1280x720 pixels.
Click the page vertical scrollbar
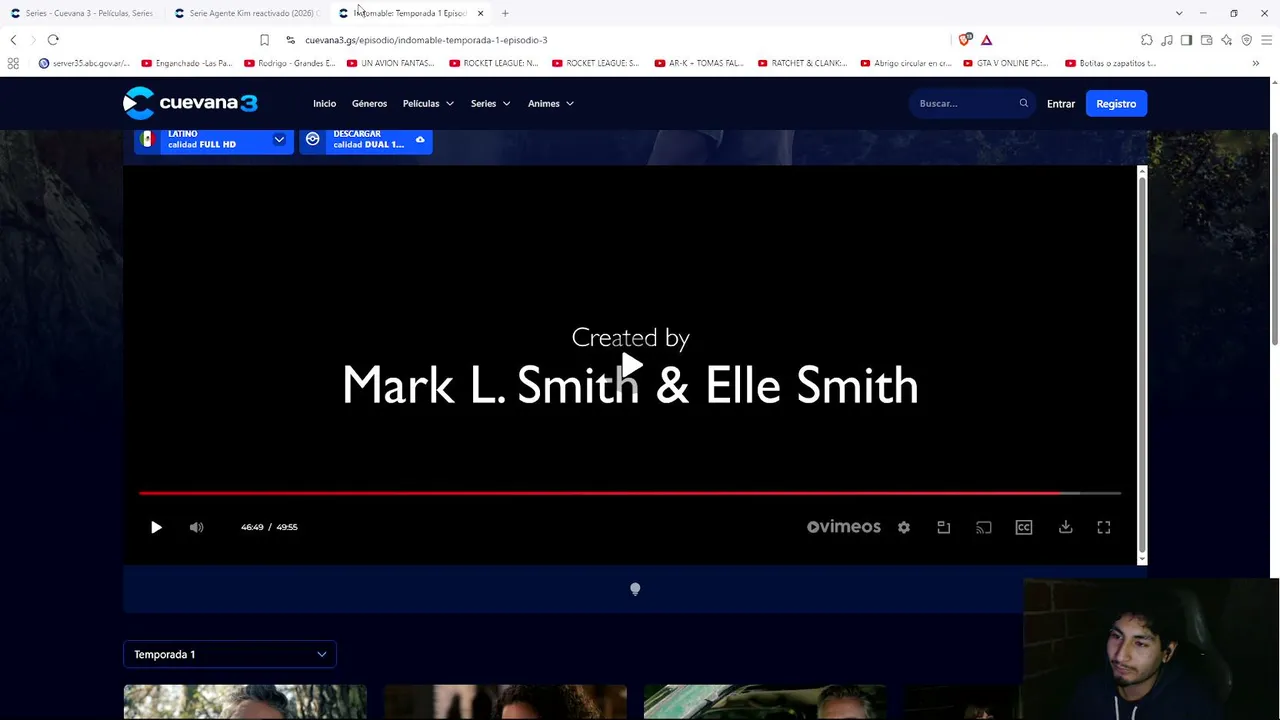1274,238
